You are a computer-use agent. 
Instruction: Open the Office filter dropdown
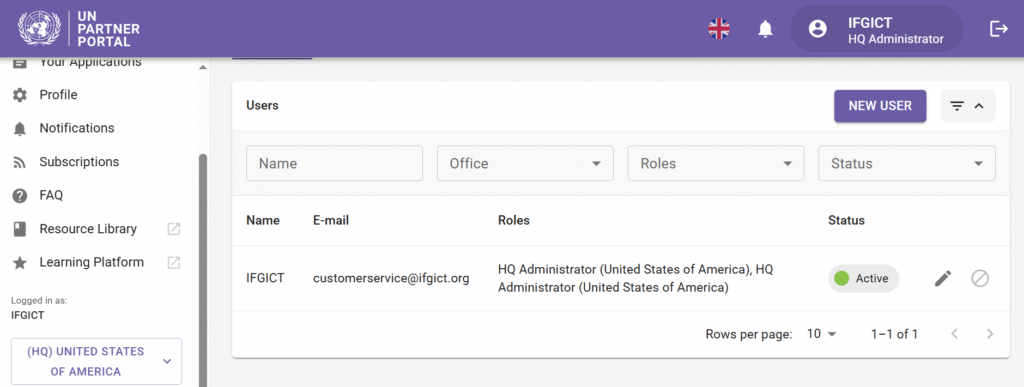click(525, 163)
